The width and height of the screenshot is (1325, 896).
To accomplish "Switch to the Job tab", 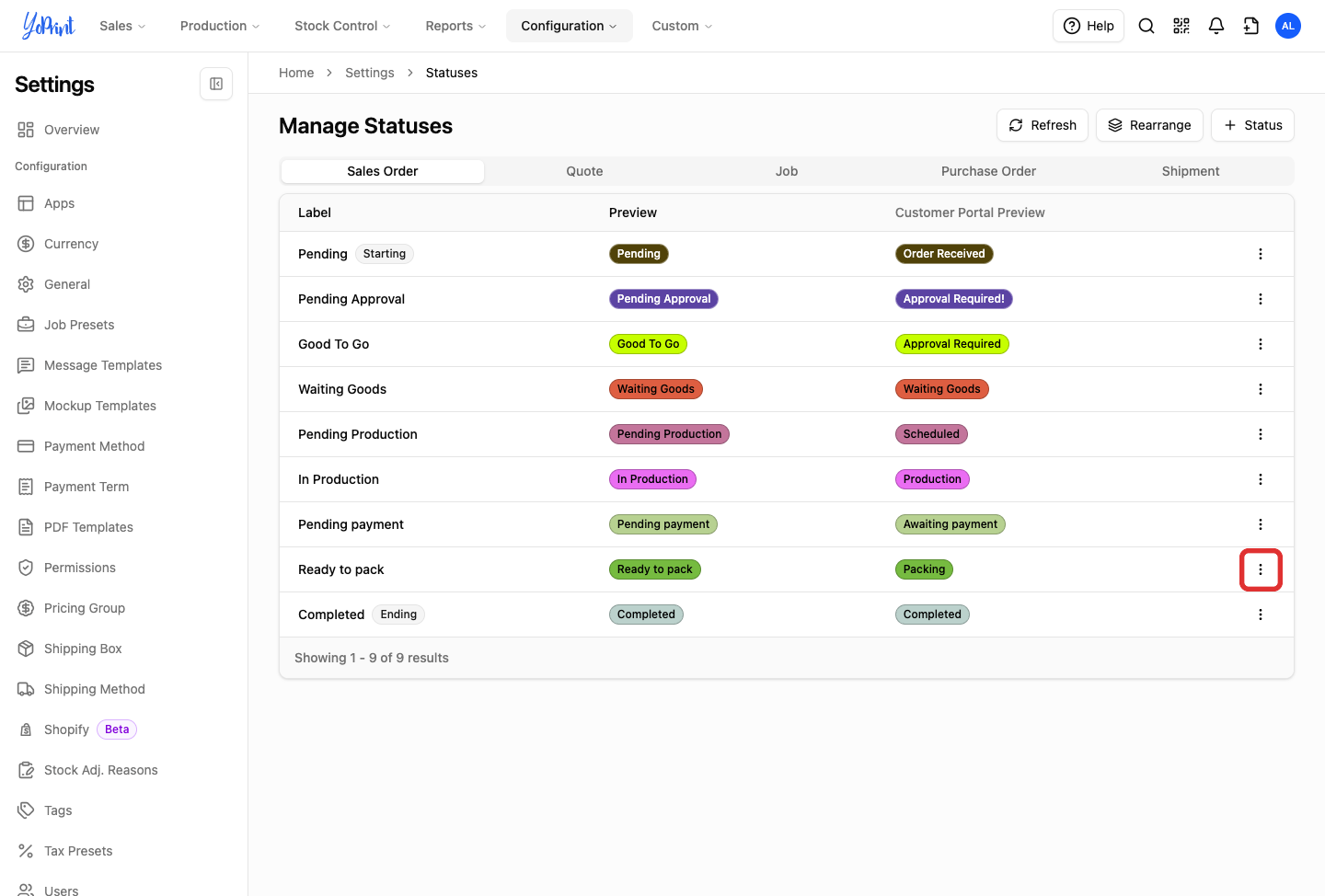I will point(787,171).
